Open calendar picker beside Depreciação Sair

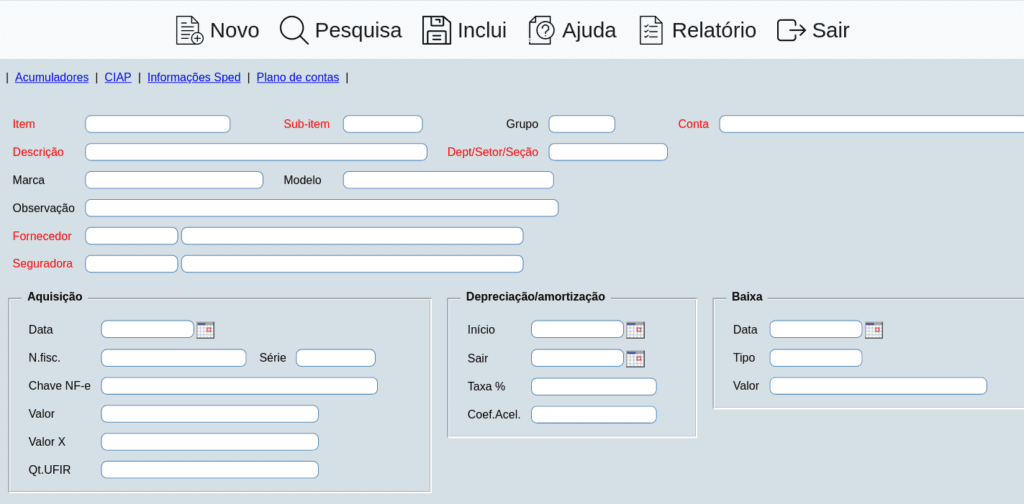point(635,358)
